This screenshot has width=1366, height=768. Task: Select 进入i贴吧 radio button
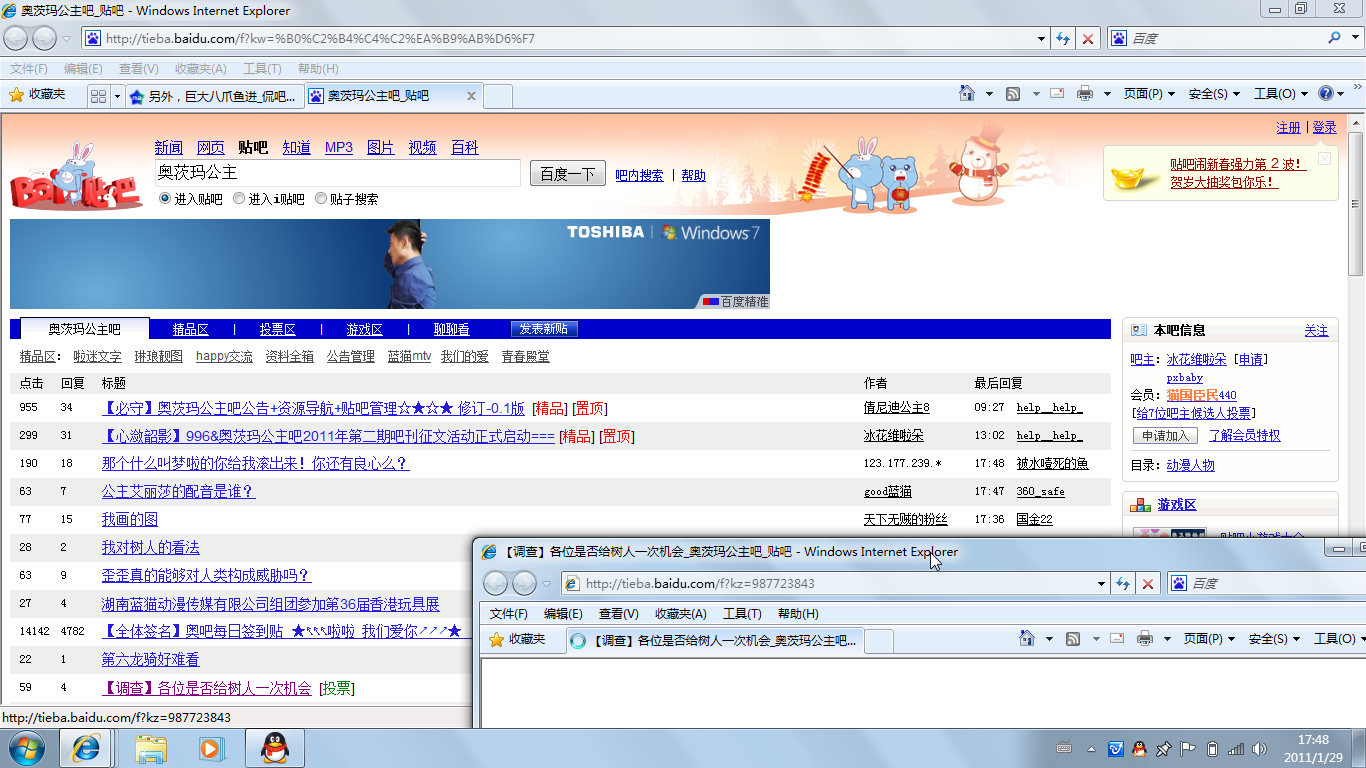239,198
